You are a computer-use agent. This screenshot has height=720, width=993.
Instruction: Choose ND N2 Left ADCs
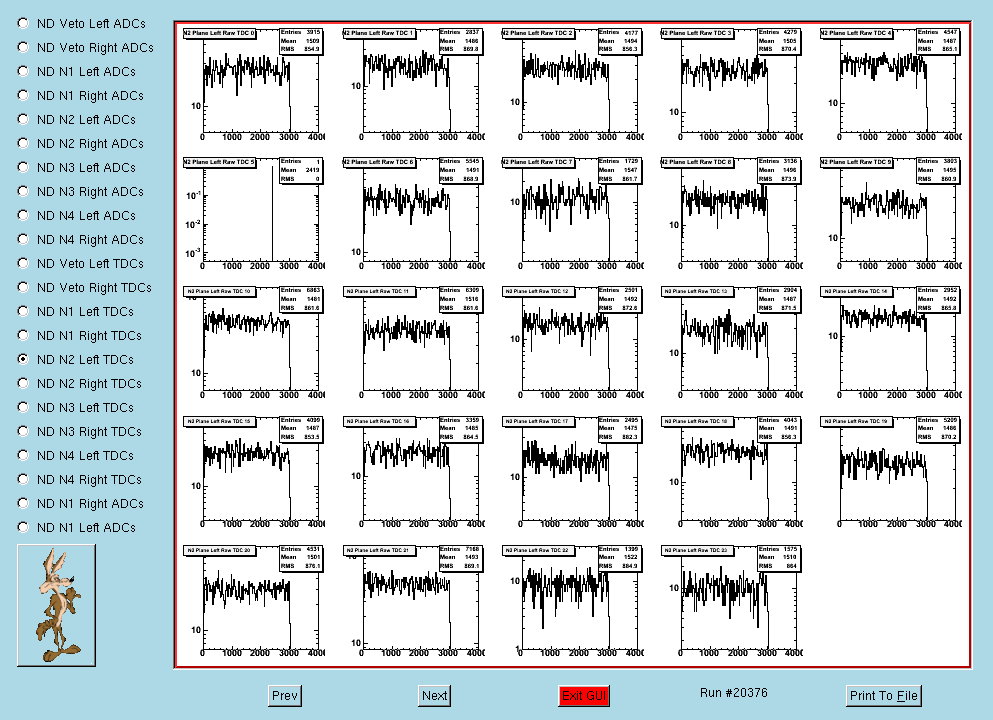(23, 120)
